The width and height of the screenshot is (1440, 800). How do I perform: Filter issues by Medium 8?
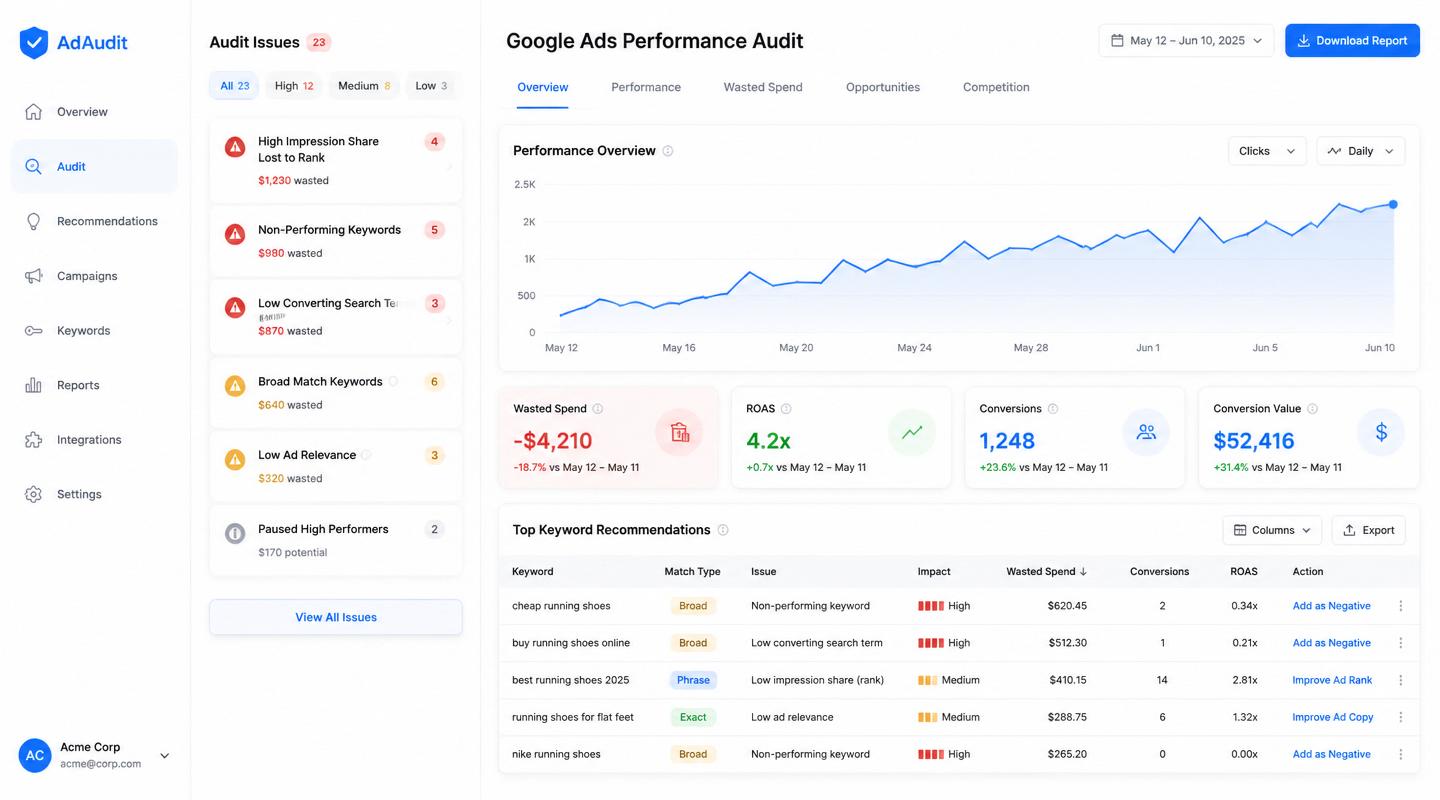pos(364,86)
